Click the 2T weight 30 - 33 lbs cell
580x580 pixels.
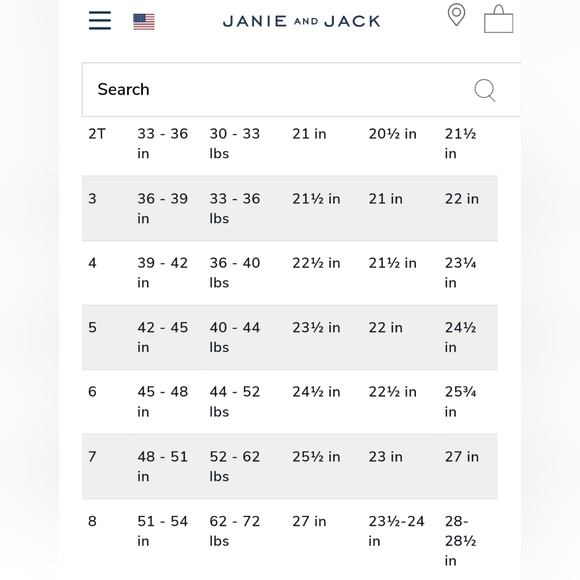coord(235,144)
